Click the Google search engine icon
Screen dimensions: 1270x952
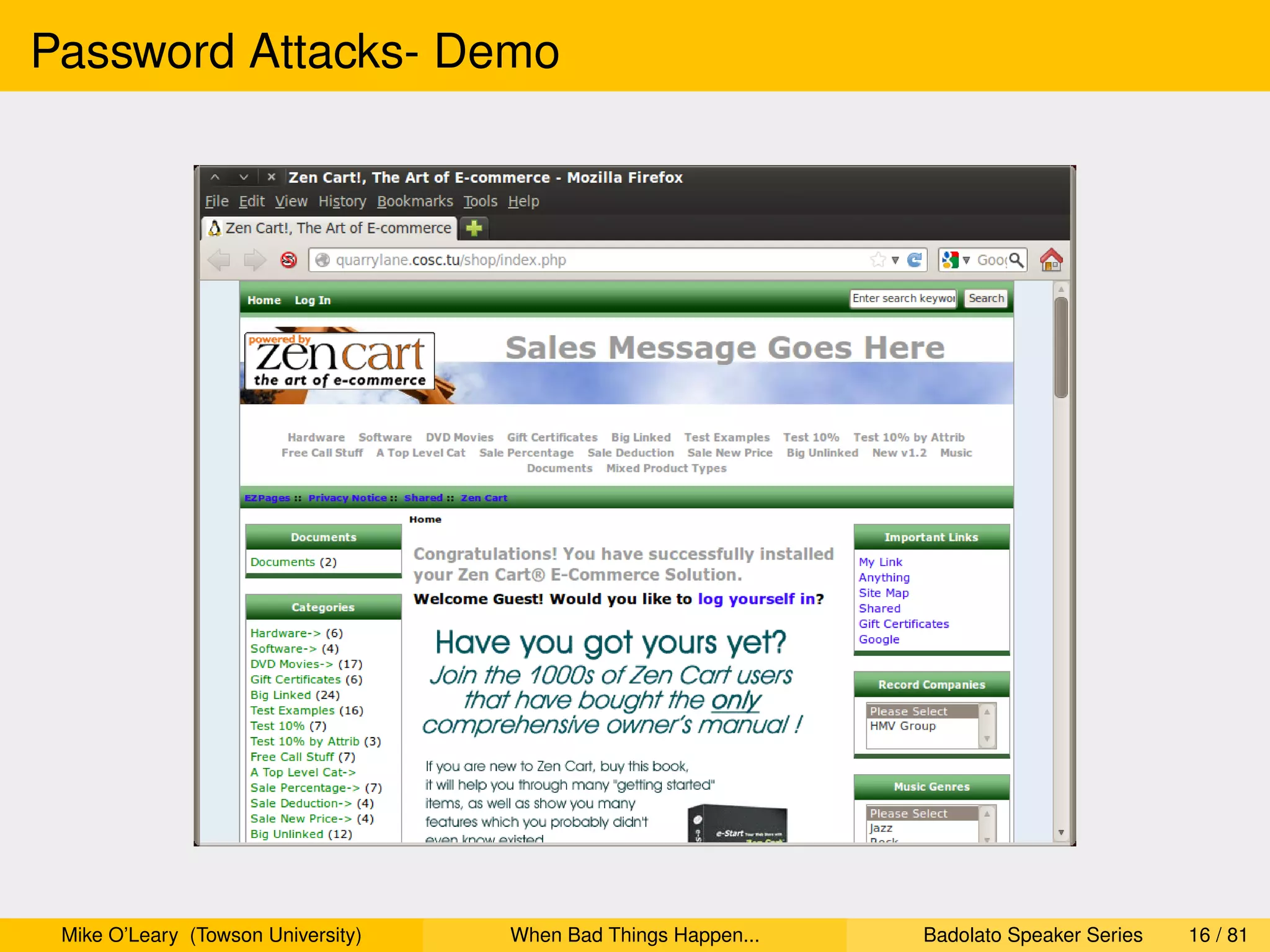click(x=949, y=260)
